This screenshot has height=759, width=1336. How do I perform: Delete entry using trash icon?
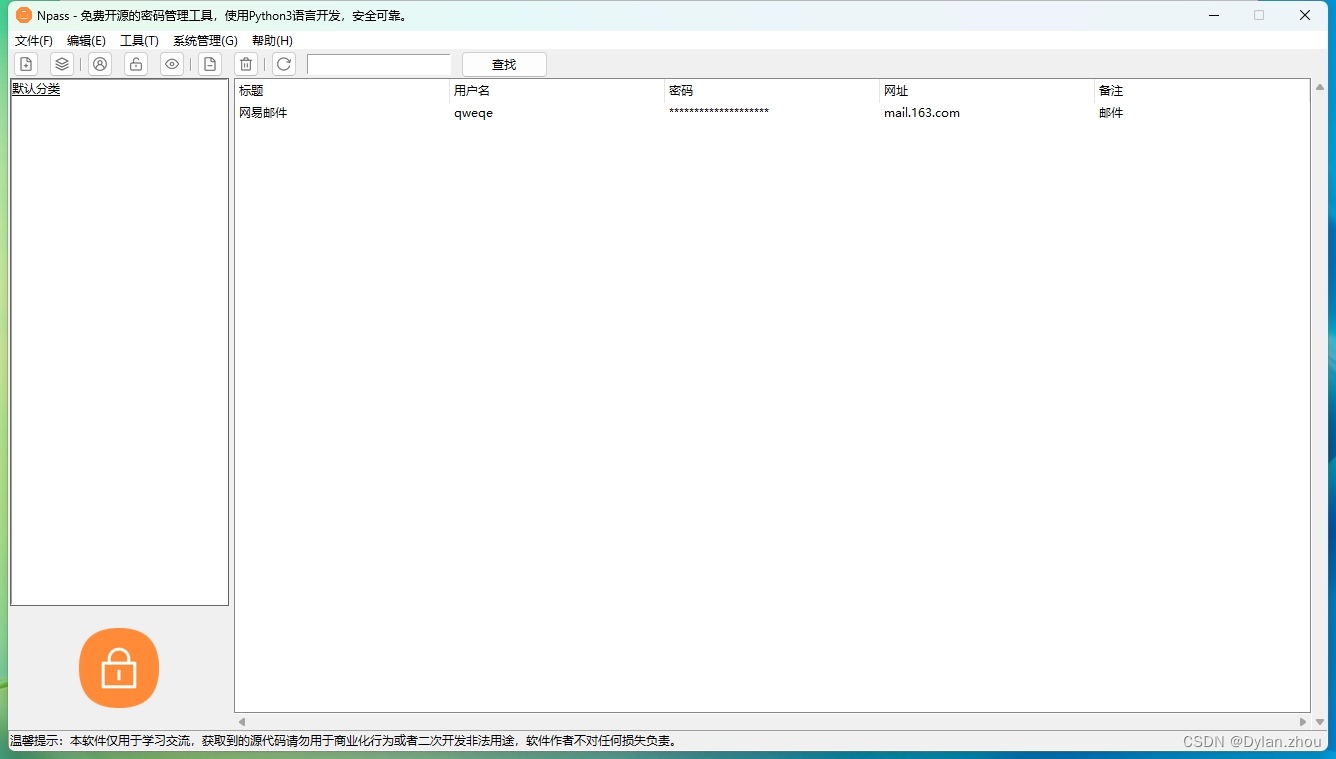tap(246, 63)
